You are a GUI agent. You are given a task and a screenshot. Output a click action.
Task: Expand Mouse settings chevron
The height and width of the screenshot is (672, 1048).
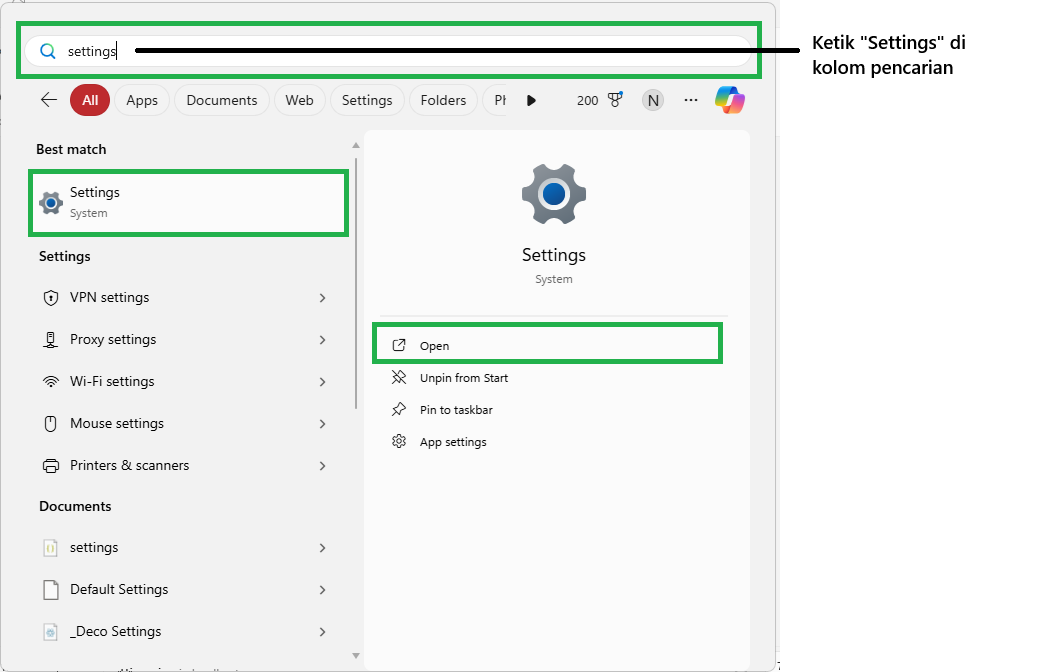323,424
